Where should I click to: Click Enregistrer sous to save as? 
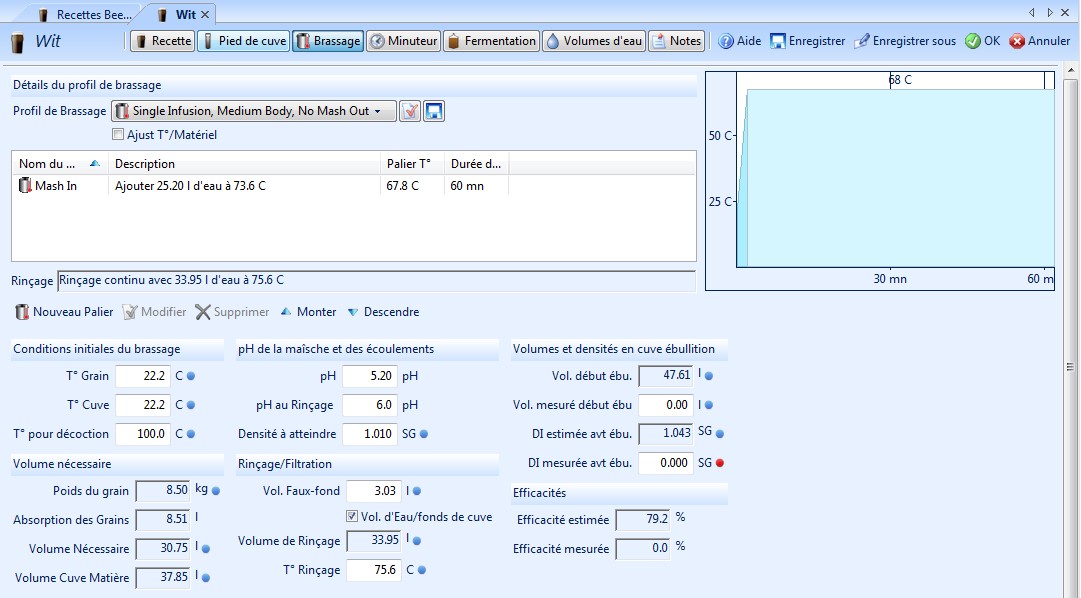tap(904, 41)
